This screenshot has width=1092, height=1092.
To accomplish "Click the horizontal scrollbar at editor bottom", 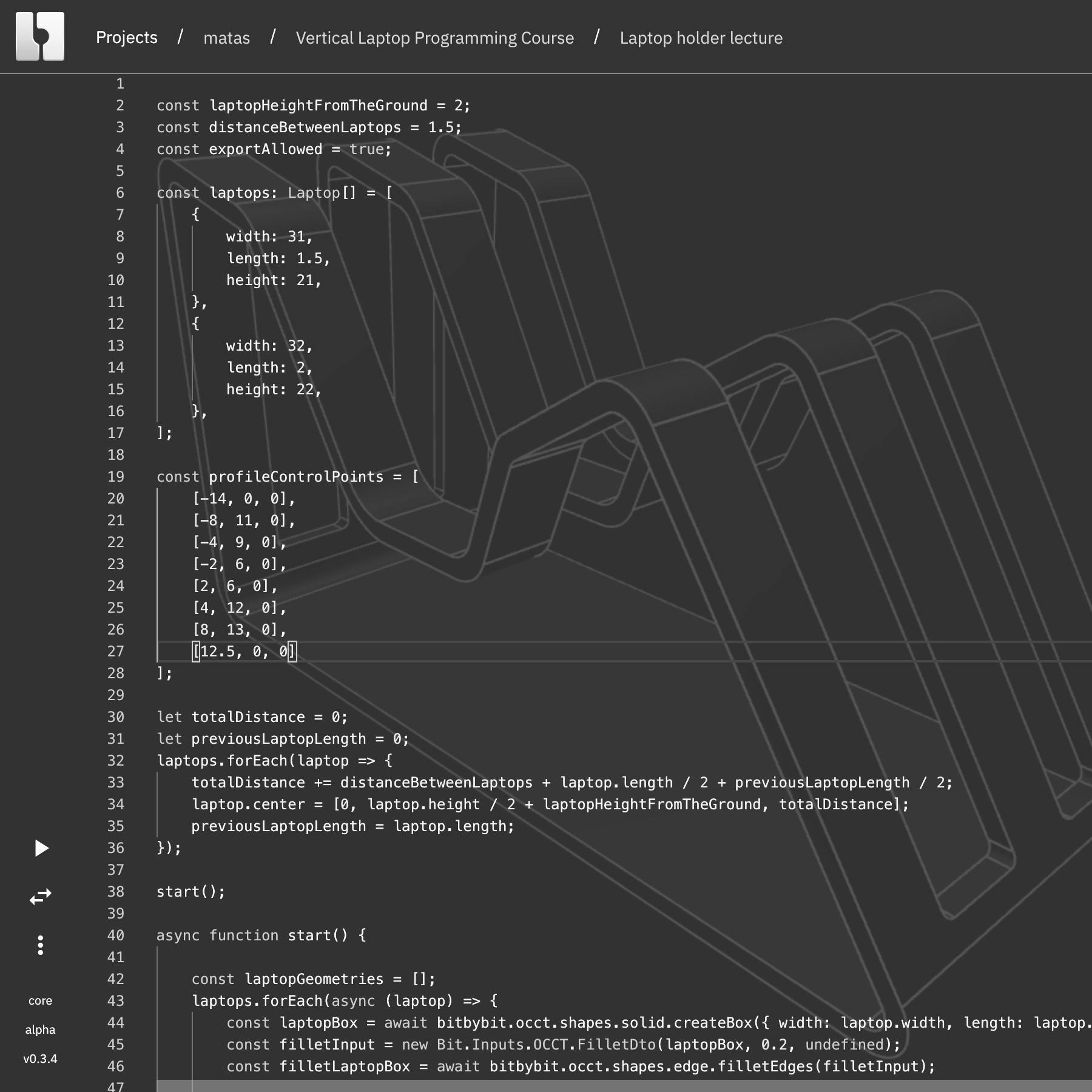I will 624,1086.
